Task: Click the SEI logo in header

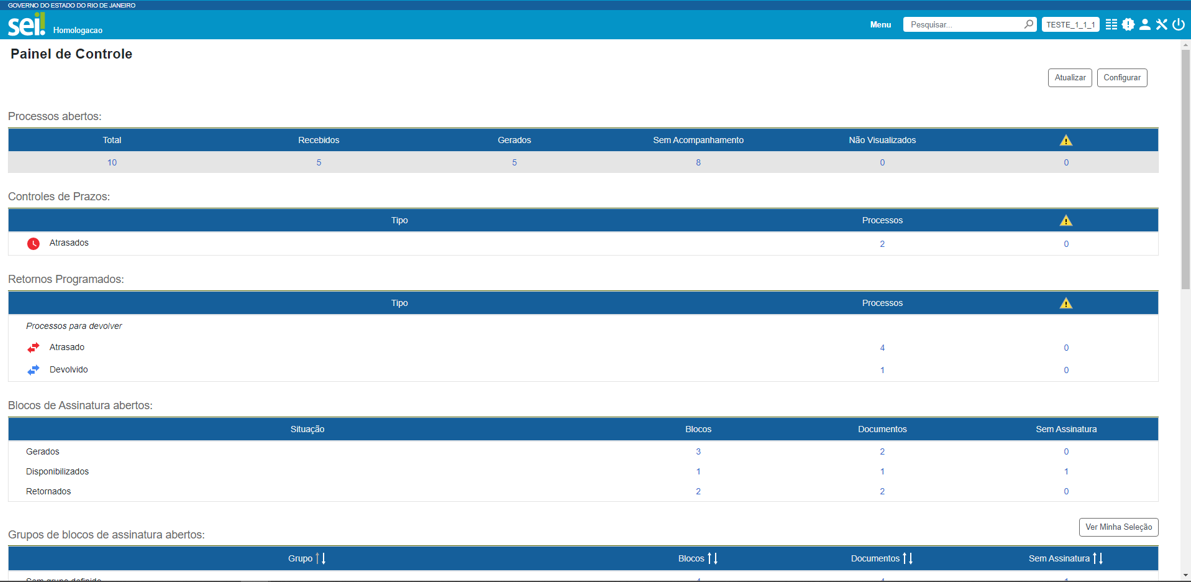Action: [26, 25]
